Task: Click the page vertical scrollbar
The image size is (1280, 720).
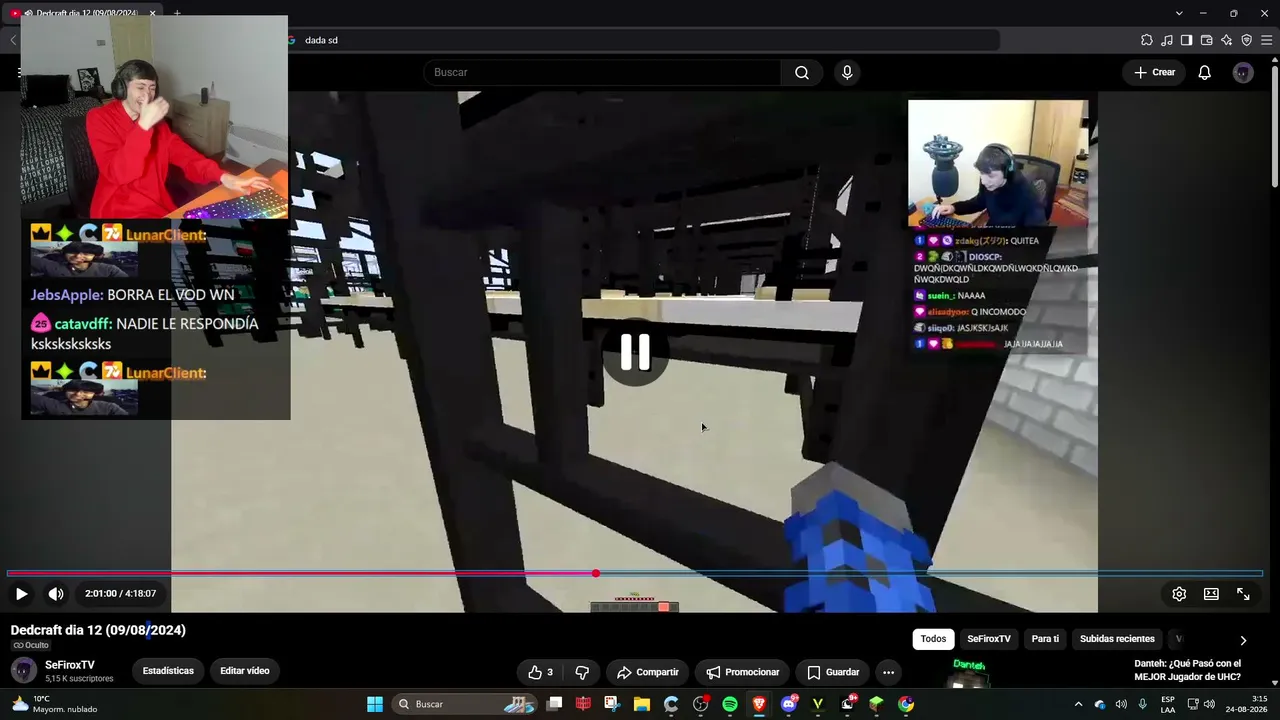Action: point(1275,125)
